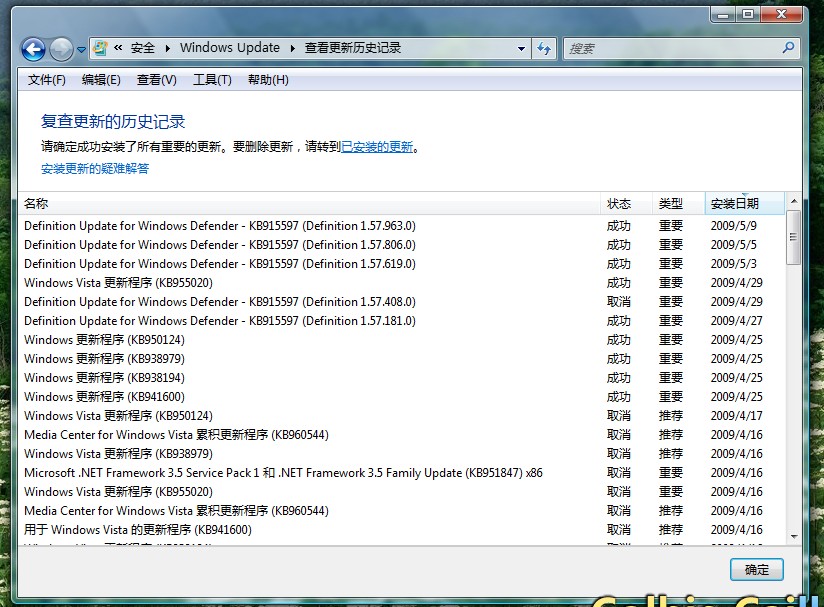Image resolution: width=824 pixels, height=607 pixels.
Task: Click the vertical scrollbar thumb
Action: pos(794,238)
